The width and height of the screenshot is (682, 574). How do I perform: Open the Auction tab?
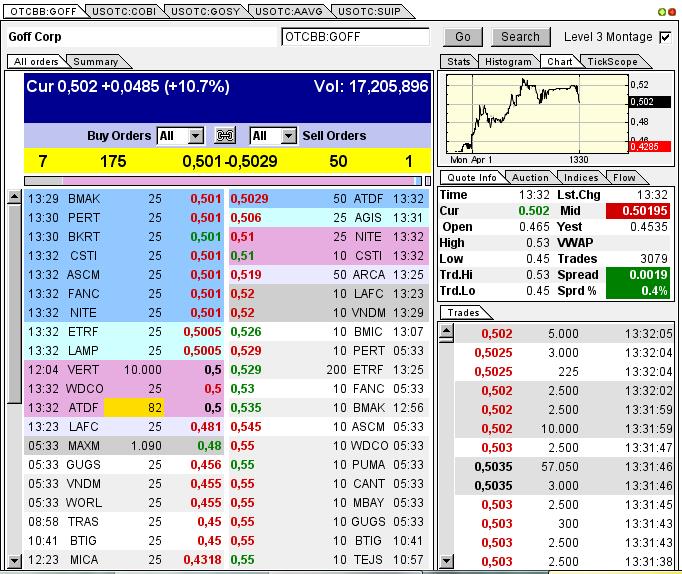(530, 177)
